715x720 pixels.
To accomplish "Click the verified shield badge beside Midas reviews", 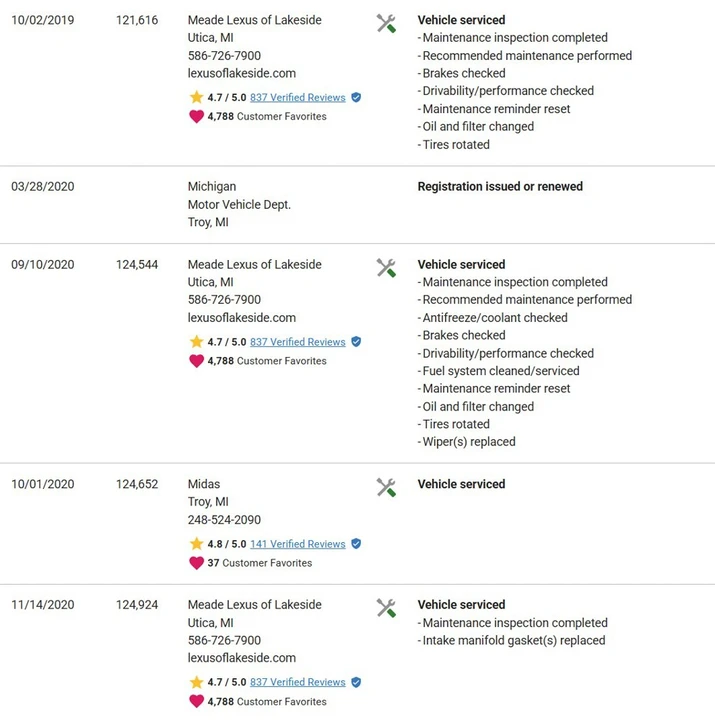I will click(x=356, y=544).
